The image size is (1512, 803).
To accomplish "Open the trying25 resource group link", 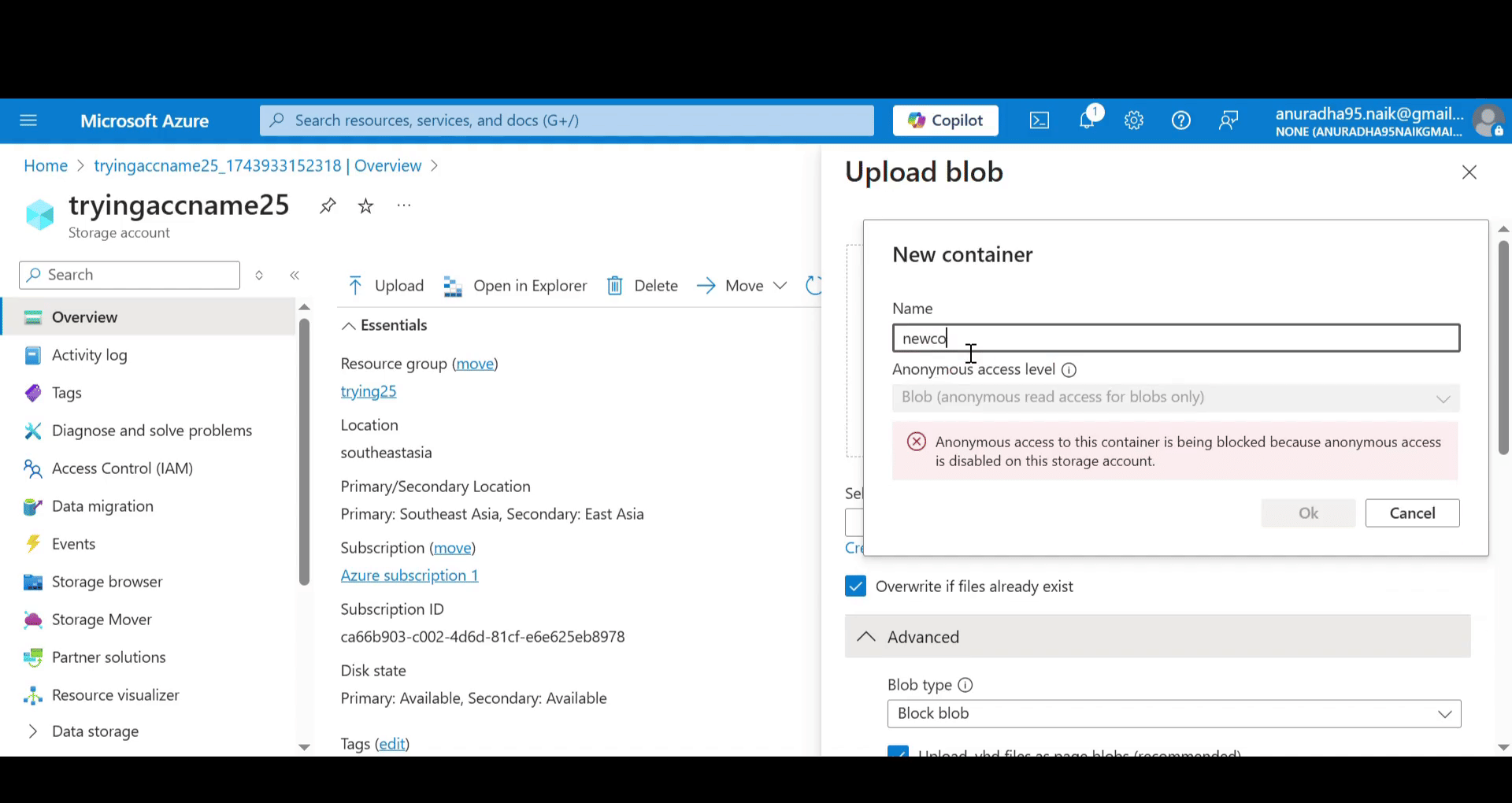I will (x=369, y=391).
